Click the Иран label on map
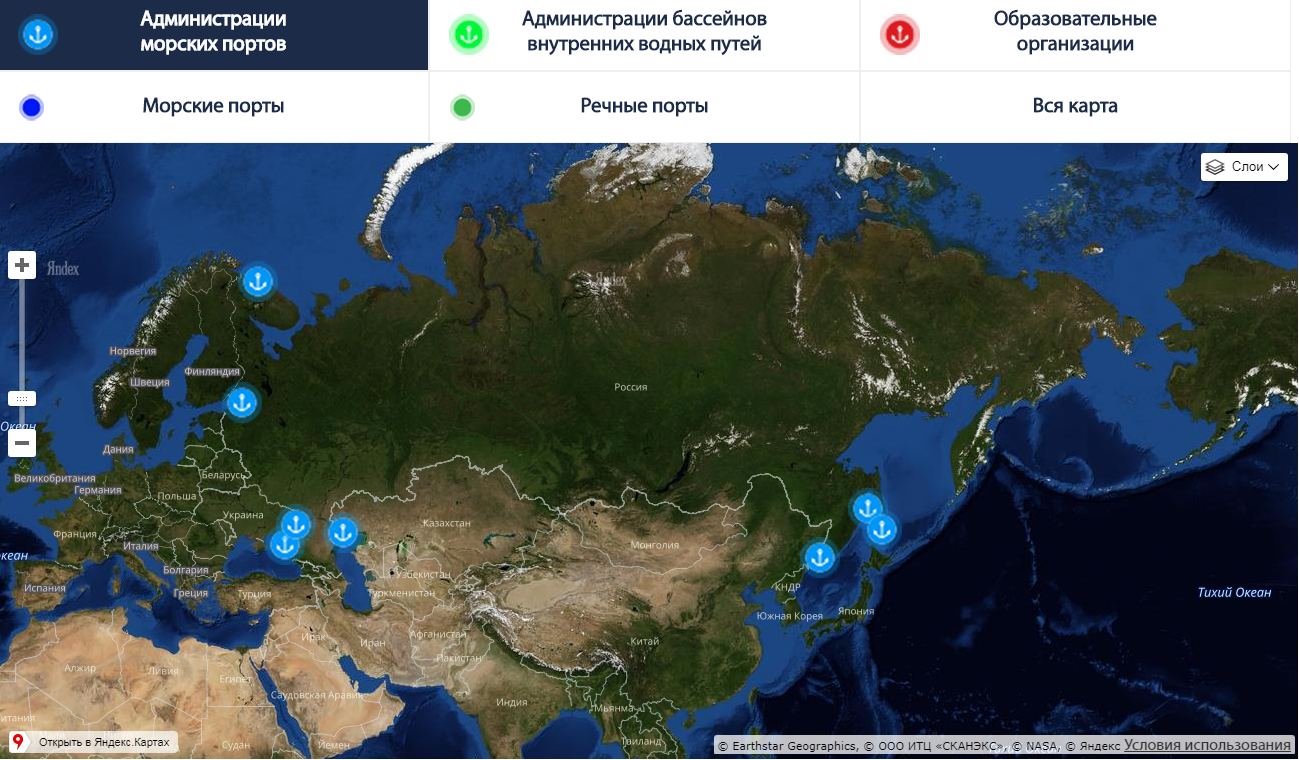 [373, 643]
